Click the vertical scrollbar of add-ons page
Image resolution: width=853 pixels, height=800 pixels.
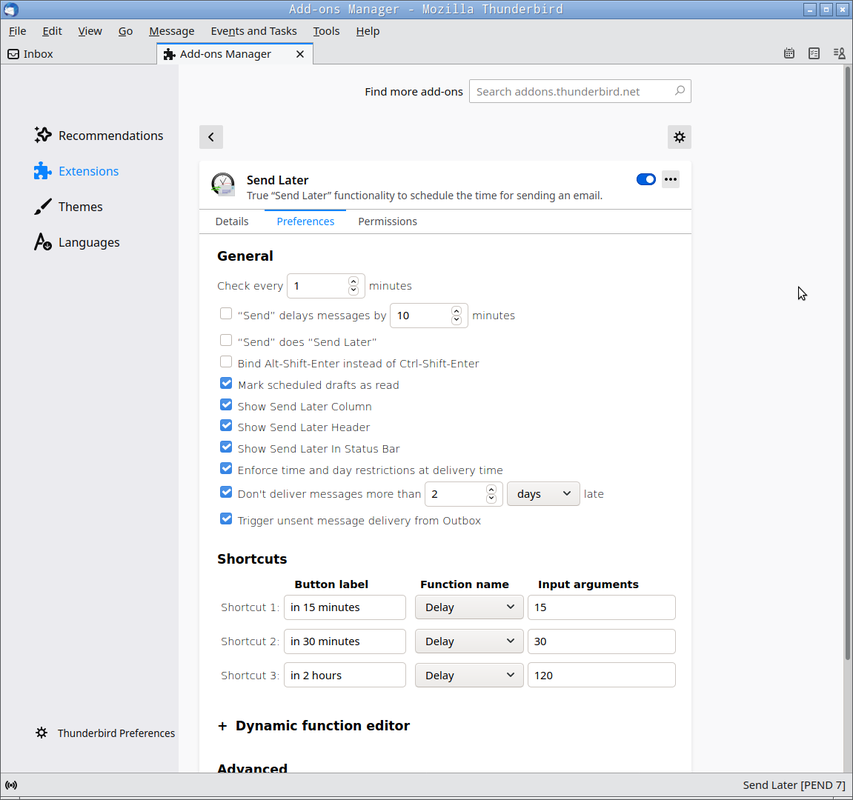click(x=848, y=363)
